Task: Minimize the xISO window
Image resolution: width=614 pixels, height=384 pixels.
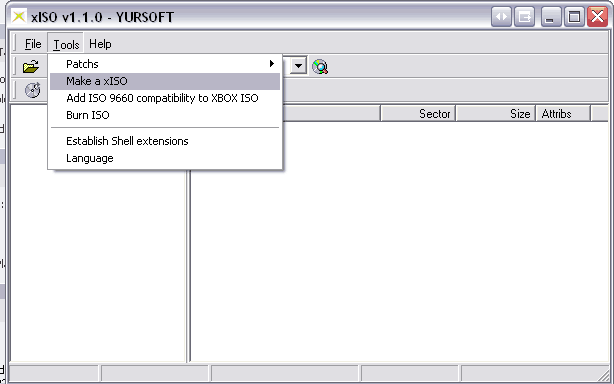Action: pyautogui.click(x=551, y=17)
